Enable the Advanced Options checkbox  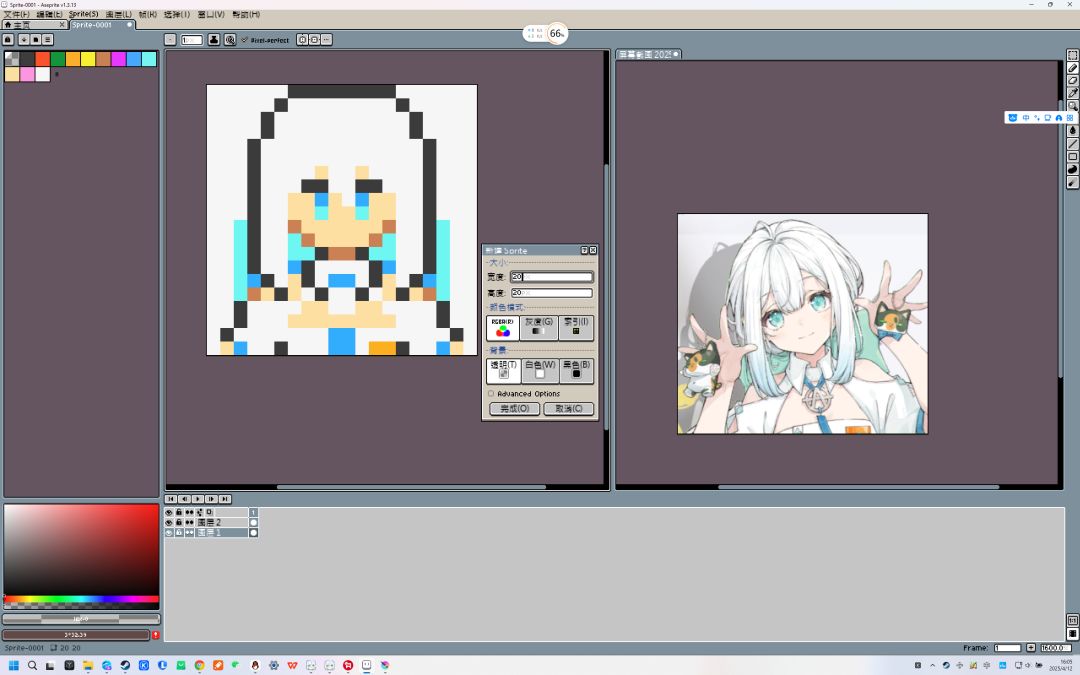point(491,394)
